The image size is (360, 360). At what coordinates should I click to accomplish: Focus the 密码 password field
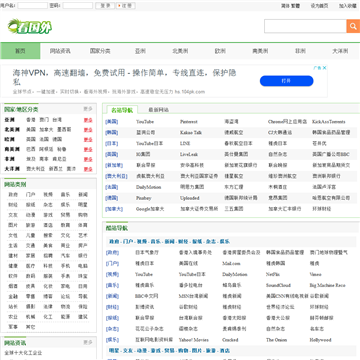tap(78, 6)
